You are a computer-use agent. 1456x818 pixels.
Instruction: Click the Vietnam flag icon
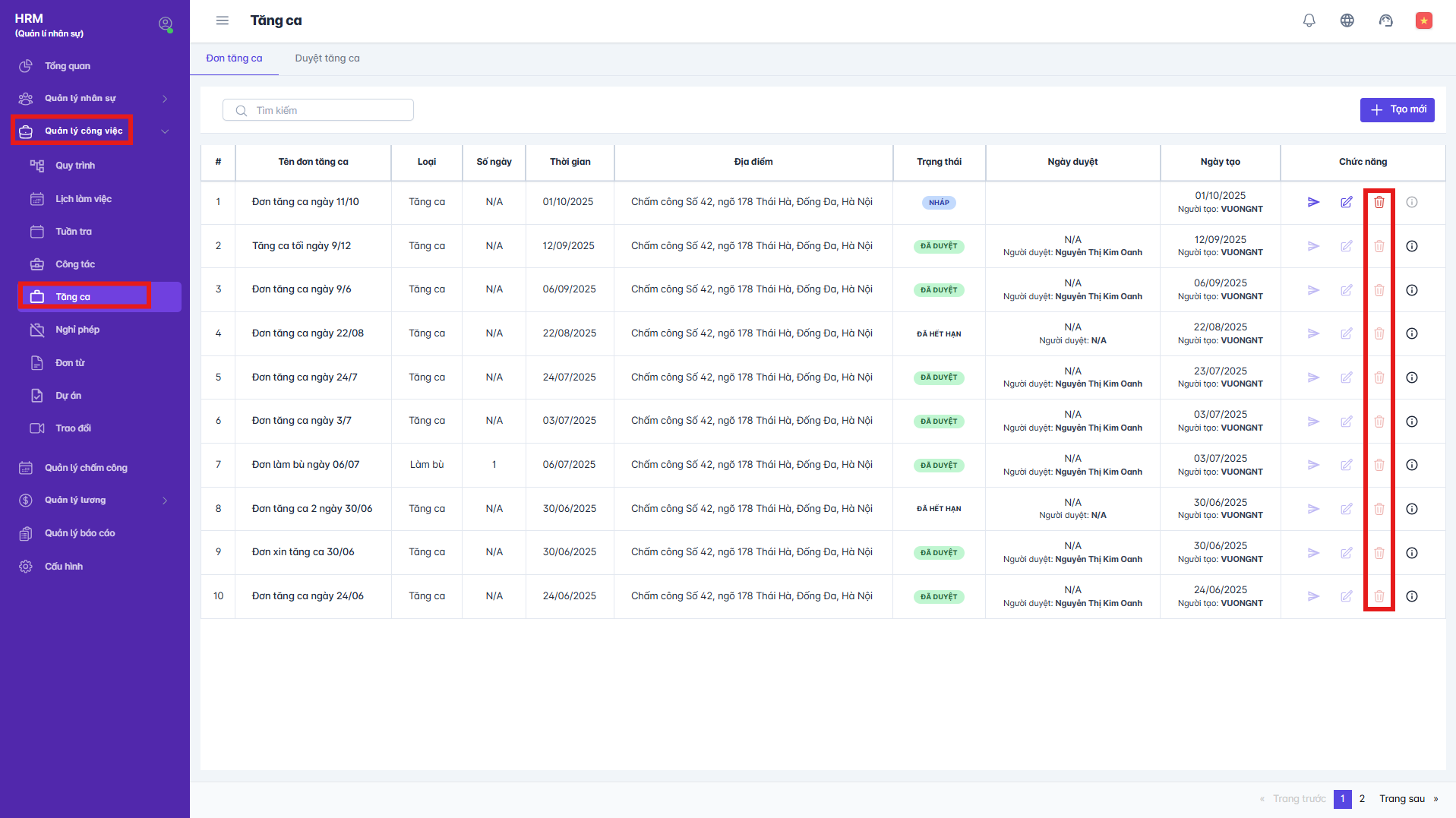tap(1423, 21)
